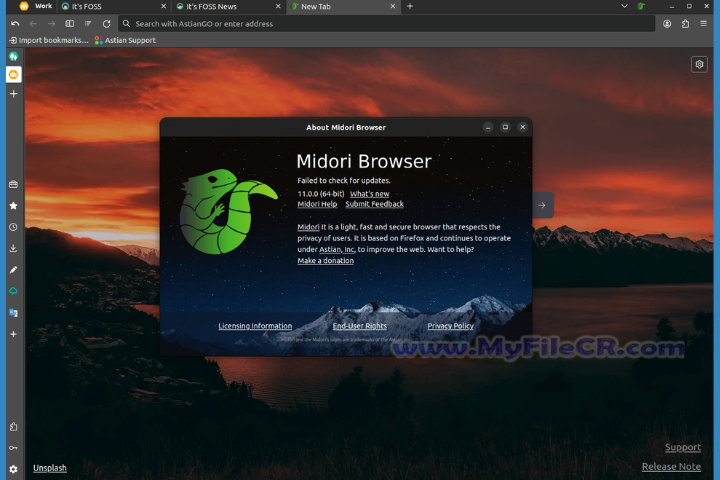Viewport: 720px width, 480px height.
Task: Open a new tab with plus button
Action: tap(410, 6)
